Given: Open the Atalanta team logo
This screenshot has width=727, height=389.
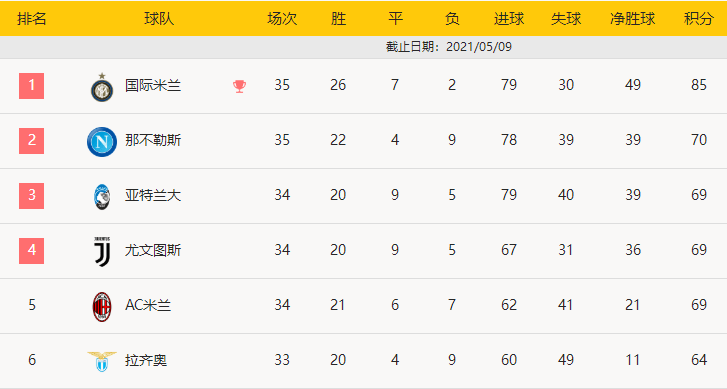Looking at the screenshot, I should (x=102, y=197).
